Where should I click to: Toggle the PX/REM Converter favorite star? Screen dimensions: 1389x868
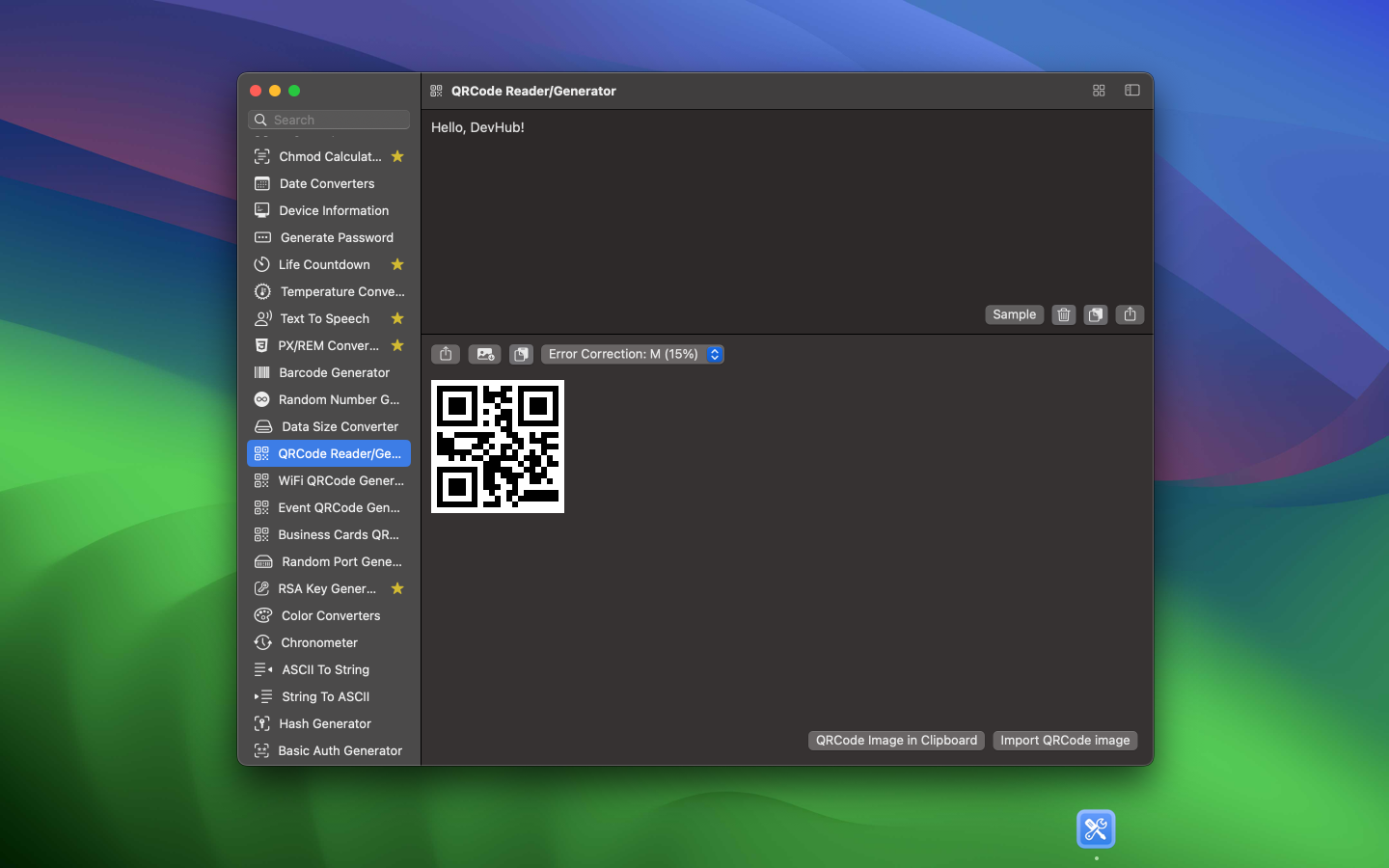pyautogui.click(x=397, y=345)
